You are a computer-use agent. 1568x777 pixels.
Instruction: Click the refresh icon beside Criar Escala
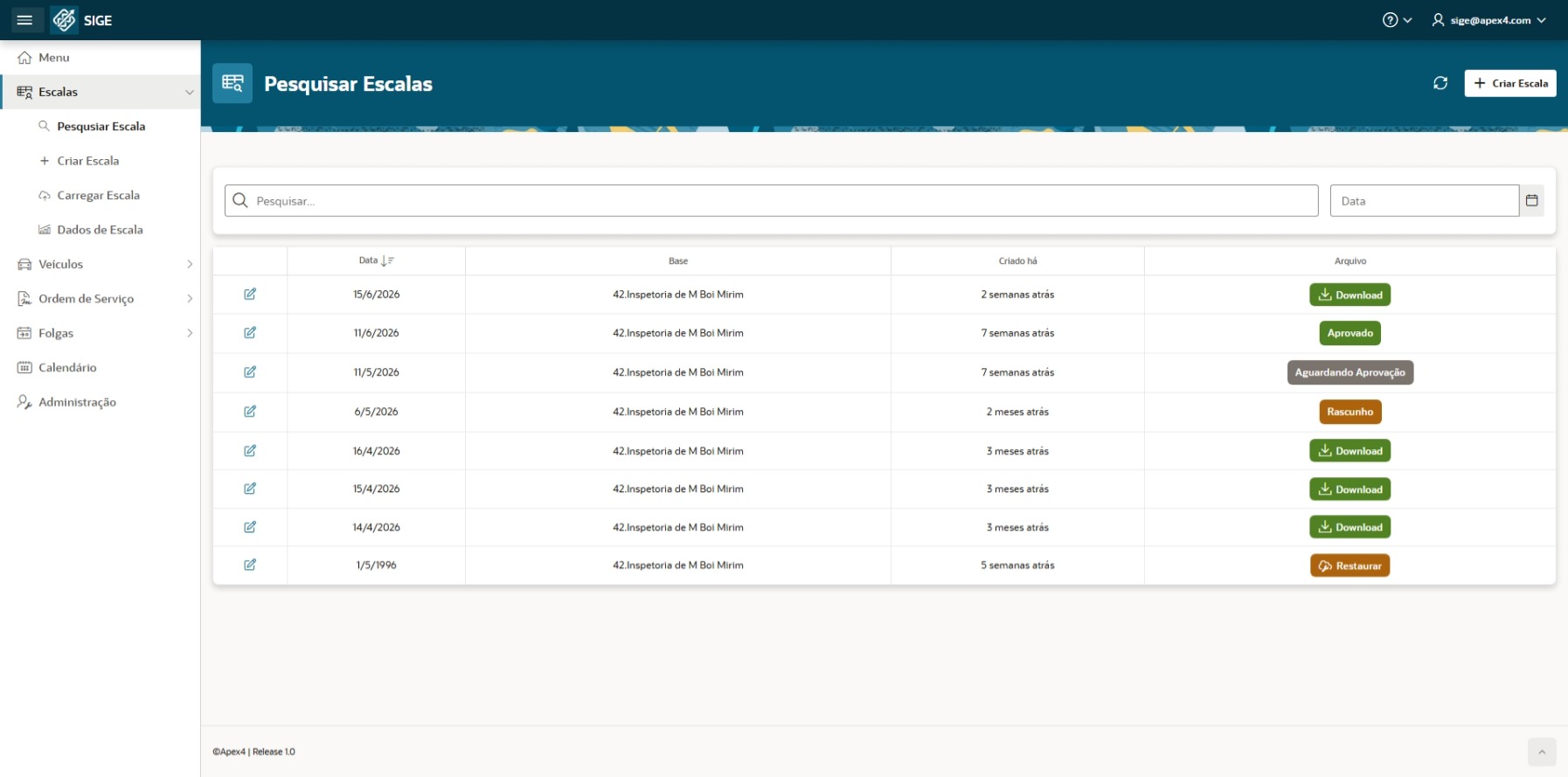(x=1440, y=83)
